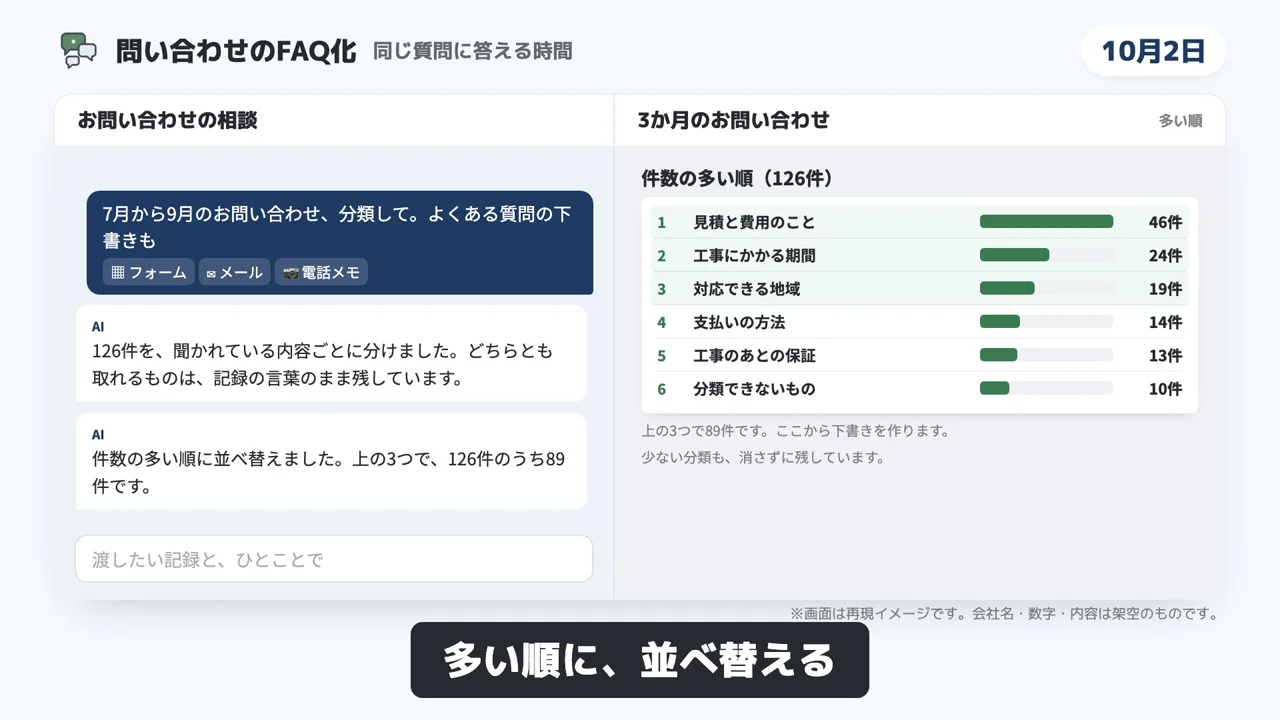Click the progress bar for 工事にかかる期間
1280x720 pixels.
coord(1046,255)
